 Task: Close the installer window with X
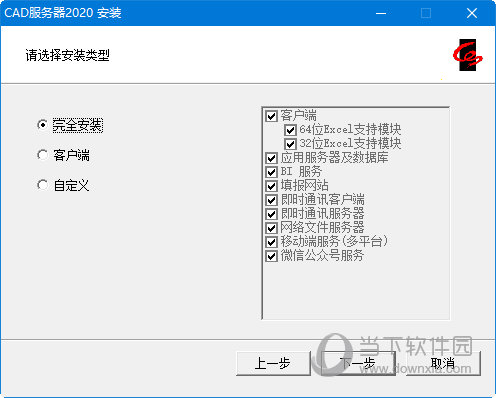tap(472, 13)
